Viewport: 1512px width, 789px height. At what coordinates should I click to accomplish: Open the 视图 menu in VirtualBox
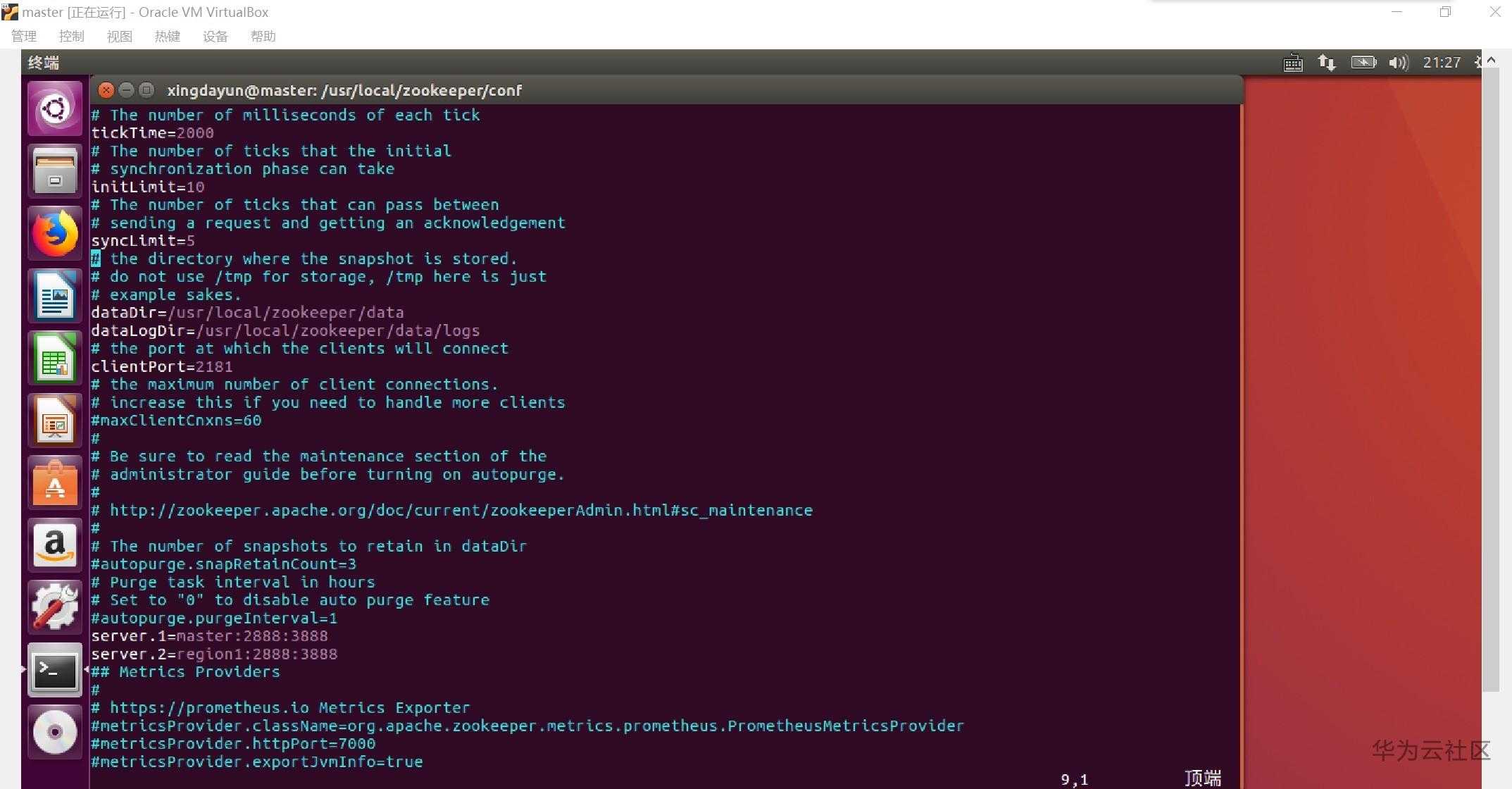tap(120, 37)
